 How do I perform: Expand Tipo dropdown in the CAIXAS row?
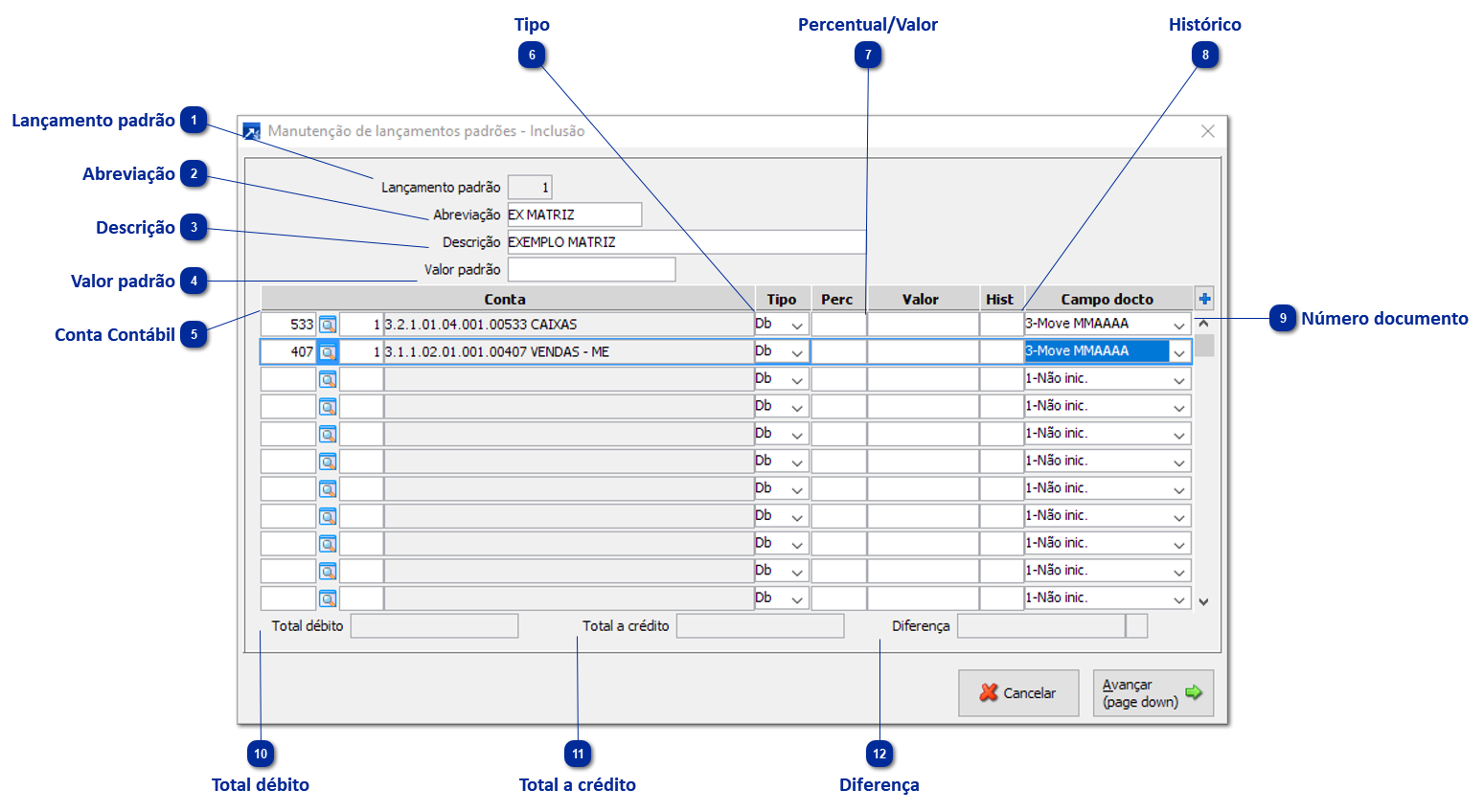click(x=797, y=326)
